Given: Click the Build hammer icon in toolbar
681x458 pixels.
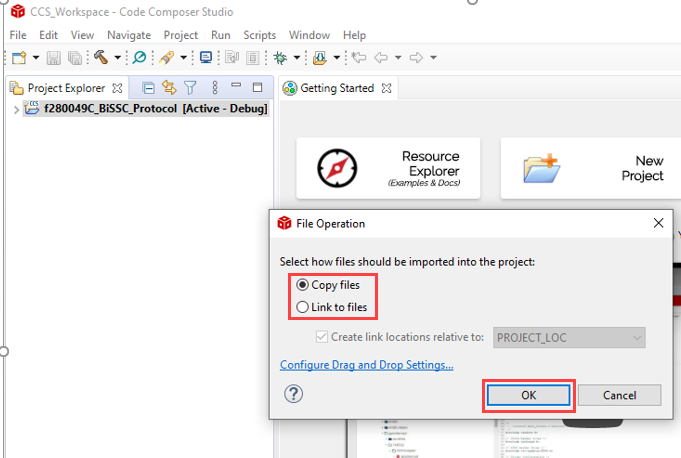Looking at the screenshot, I should tap(101, 58).
